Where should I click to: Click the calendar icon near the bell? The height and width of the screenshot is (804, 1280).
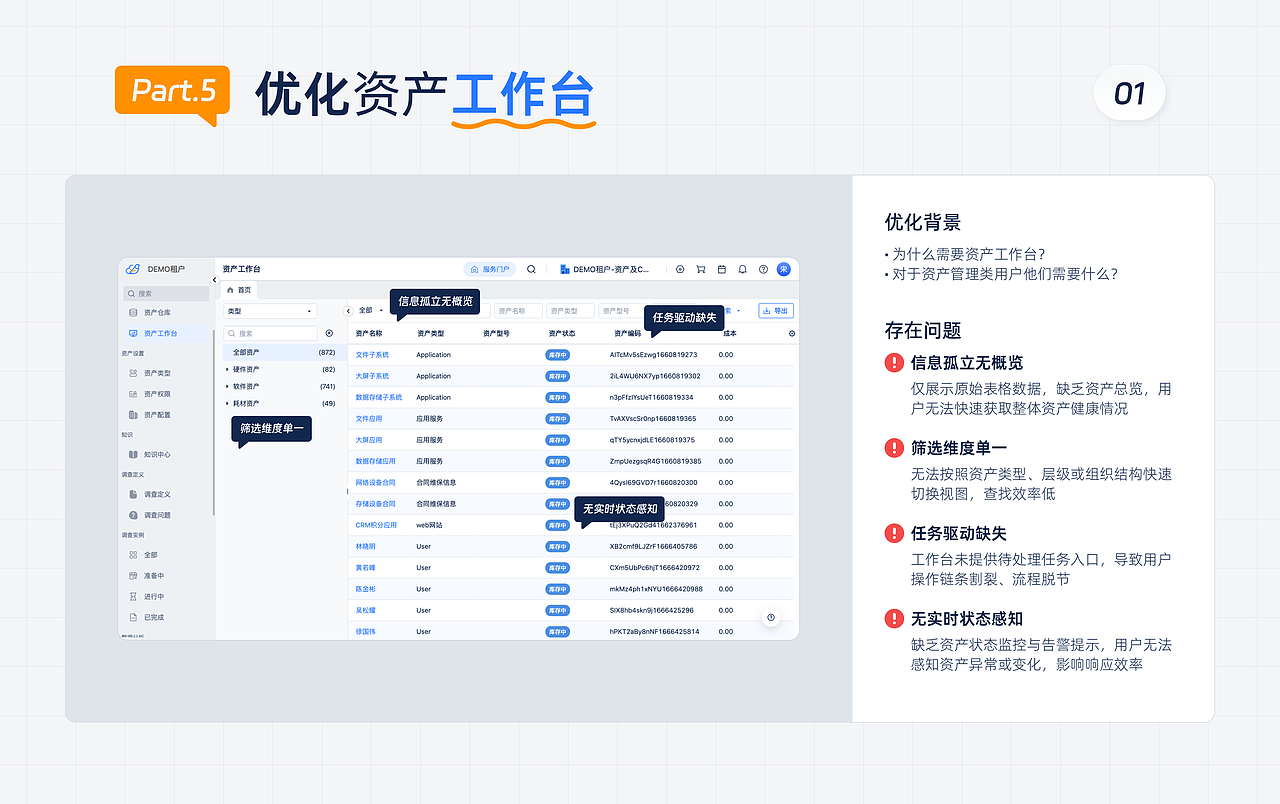722,270
